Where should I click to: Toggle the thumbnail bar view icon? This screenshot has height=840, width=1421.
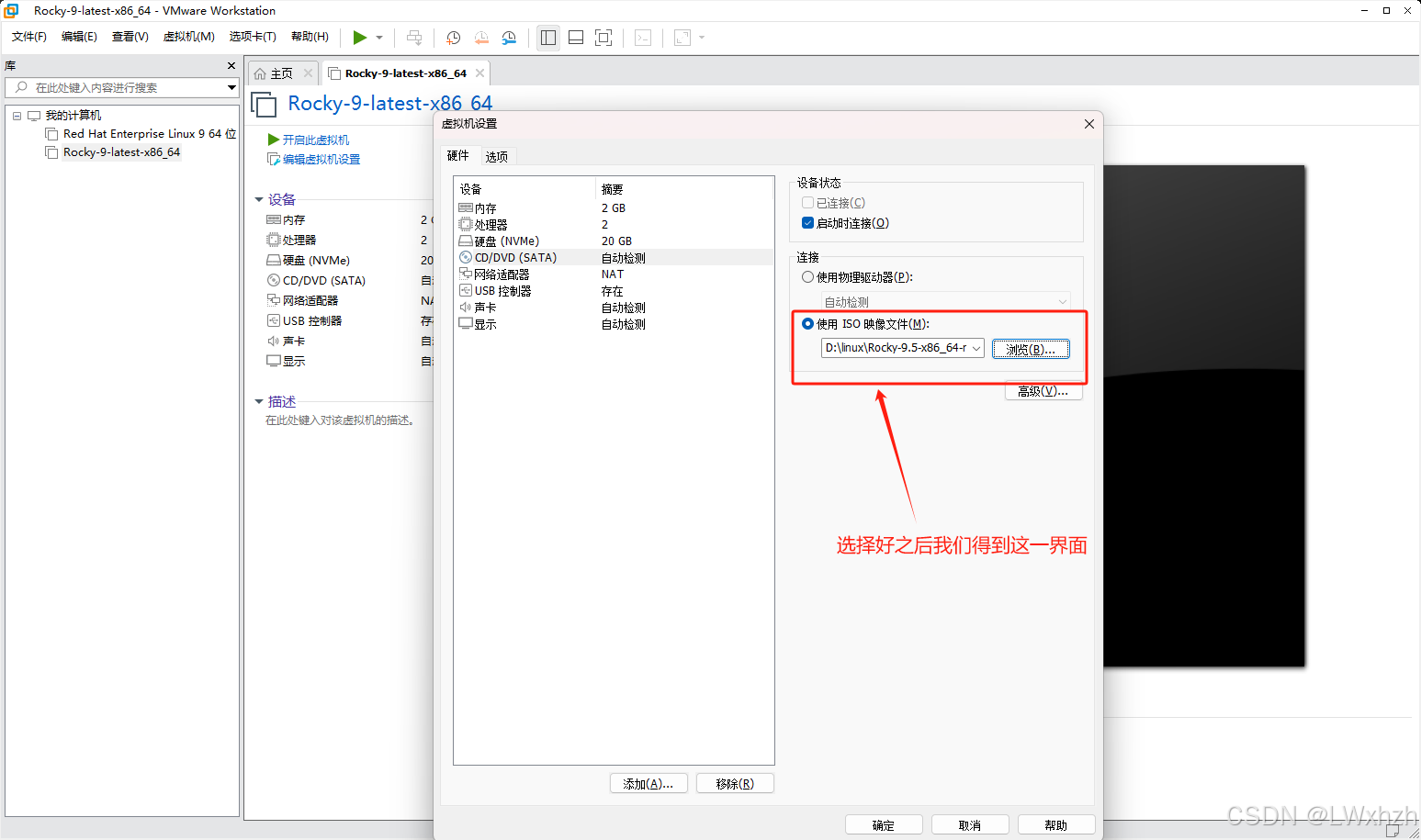coord(576,38)
